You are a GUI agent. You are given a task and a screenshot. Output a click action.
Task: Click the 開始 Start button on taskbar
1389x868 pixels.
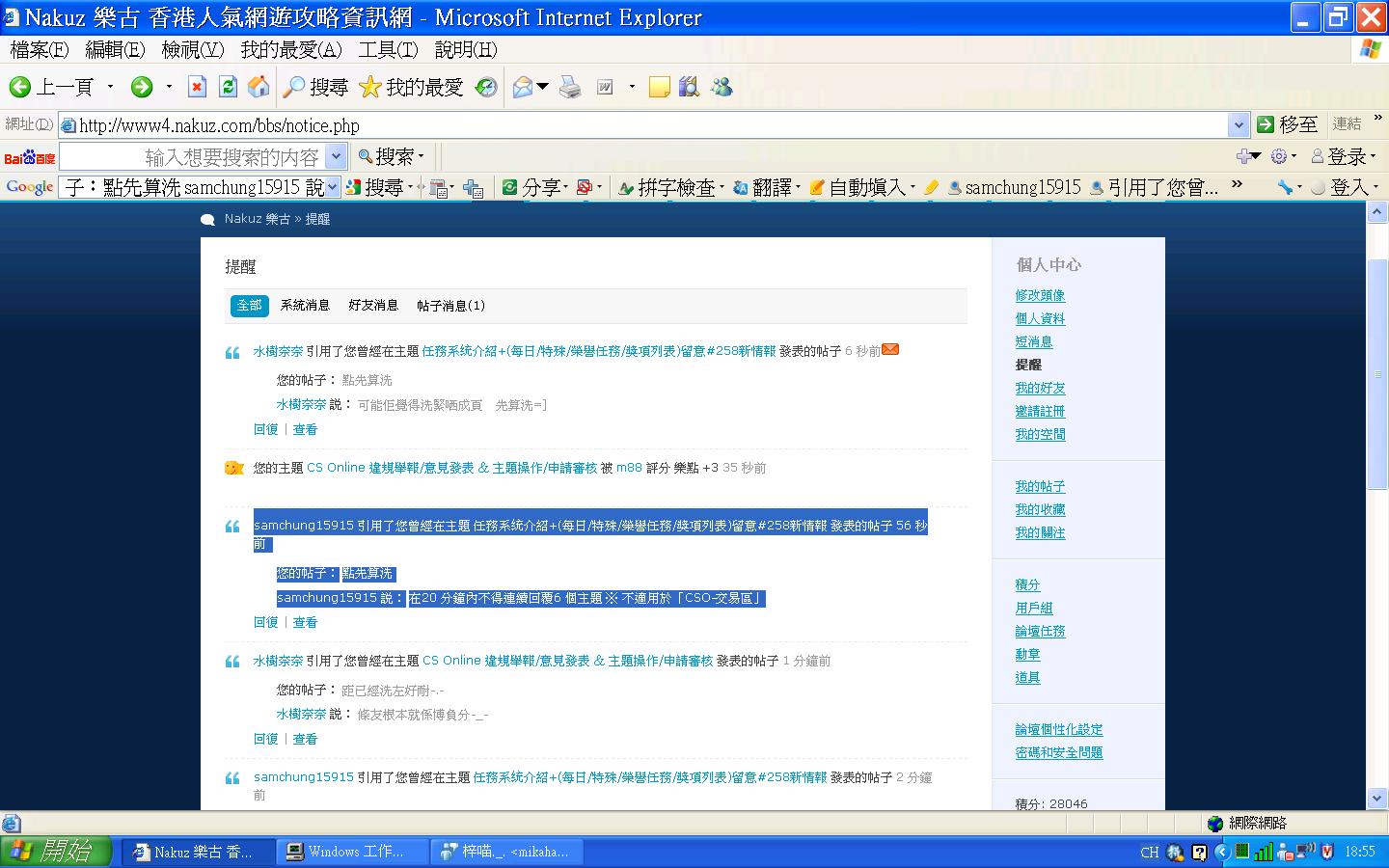[x=56, y=851]
